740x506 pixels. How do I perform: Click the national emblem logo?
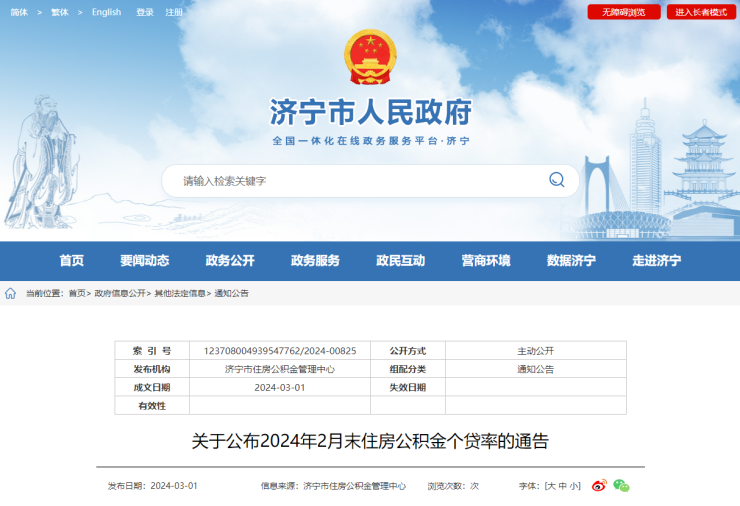370,57
